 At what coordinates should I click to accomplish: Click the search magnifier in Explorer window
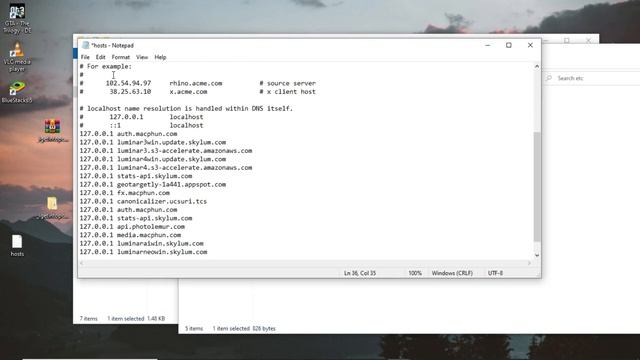click(x=549, y=78)
